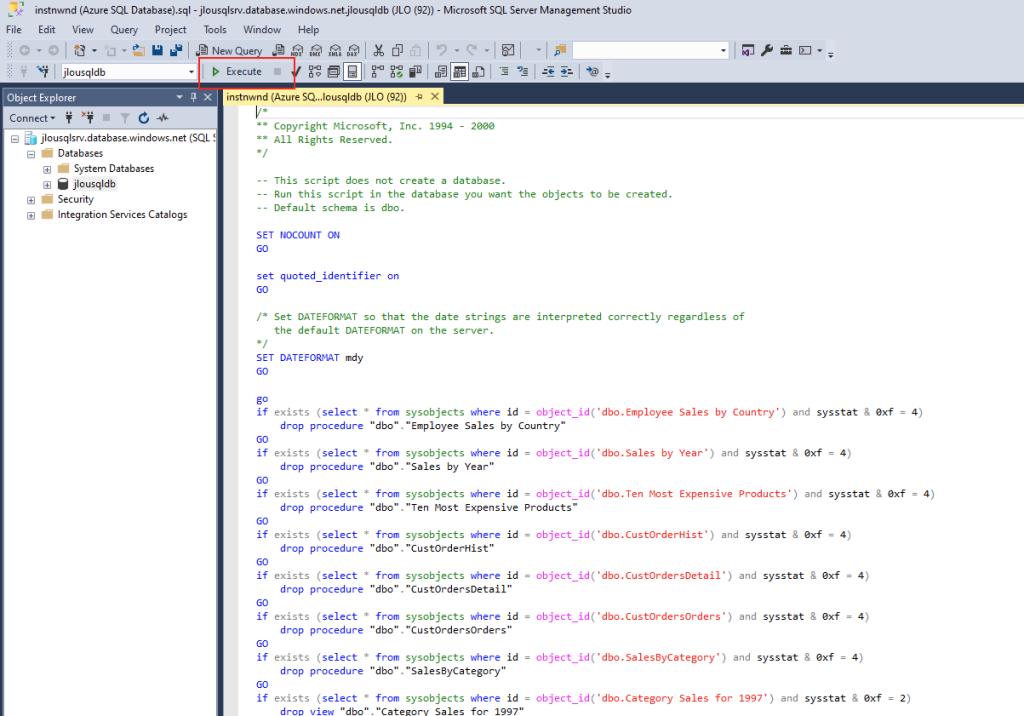This screenshot has width=1024, height=716.
Task: Toggle IntelliSense Enabled icon
Action: coord(352,72)
